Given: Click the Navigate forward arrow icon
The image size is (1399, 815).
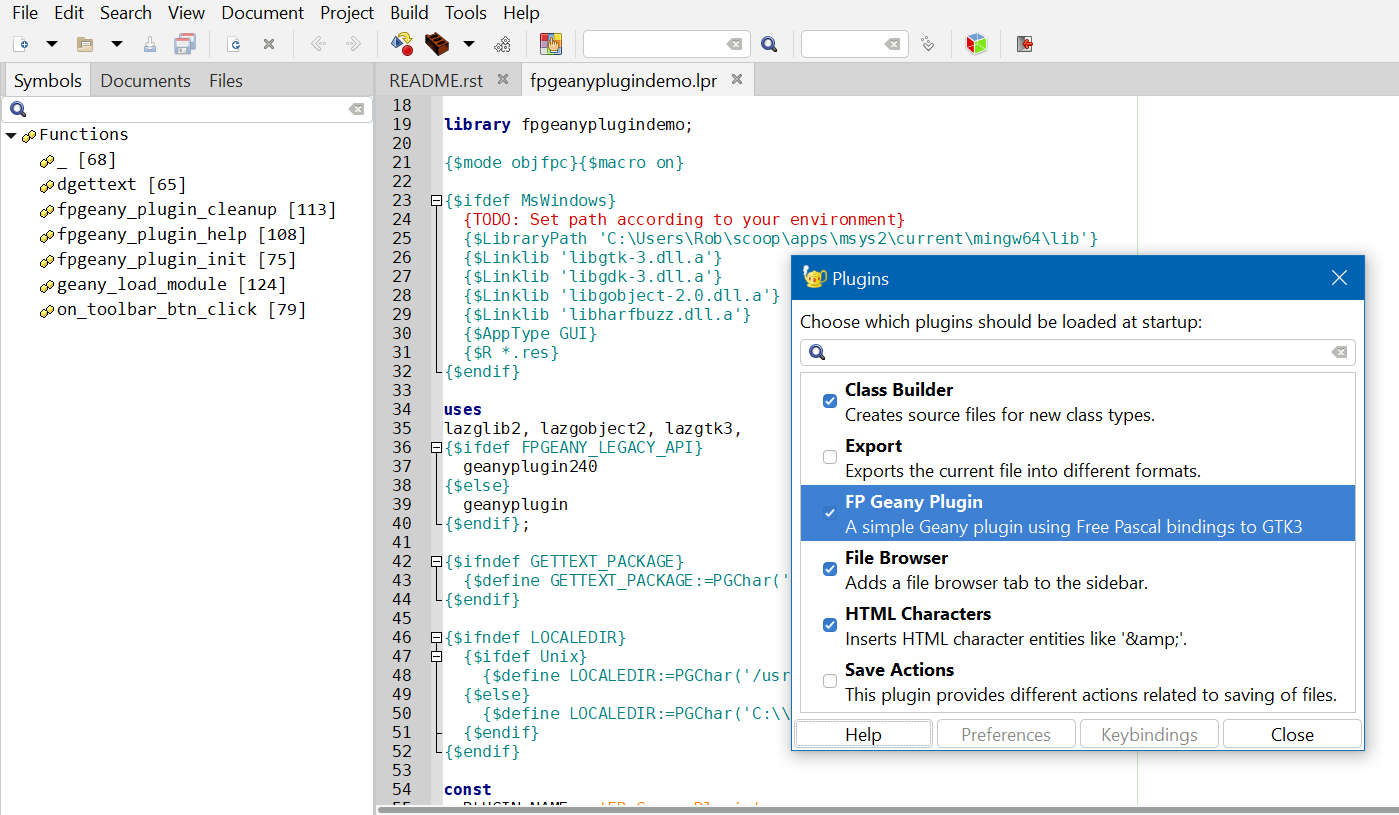Looking at the screenshot, I should point(353,44).
